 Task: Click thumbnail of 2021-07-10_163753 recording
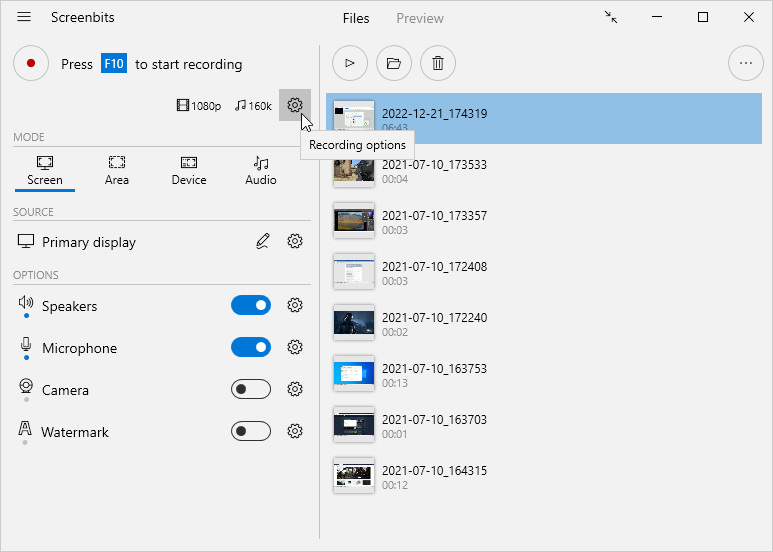354,374
